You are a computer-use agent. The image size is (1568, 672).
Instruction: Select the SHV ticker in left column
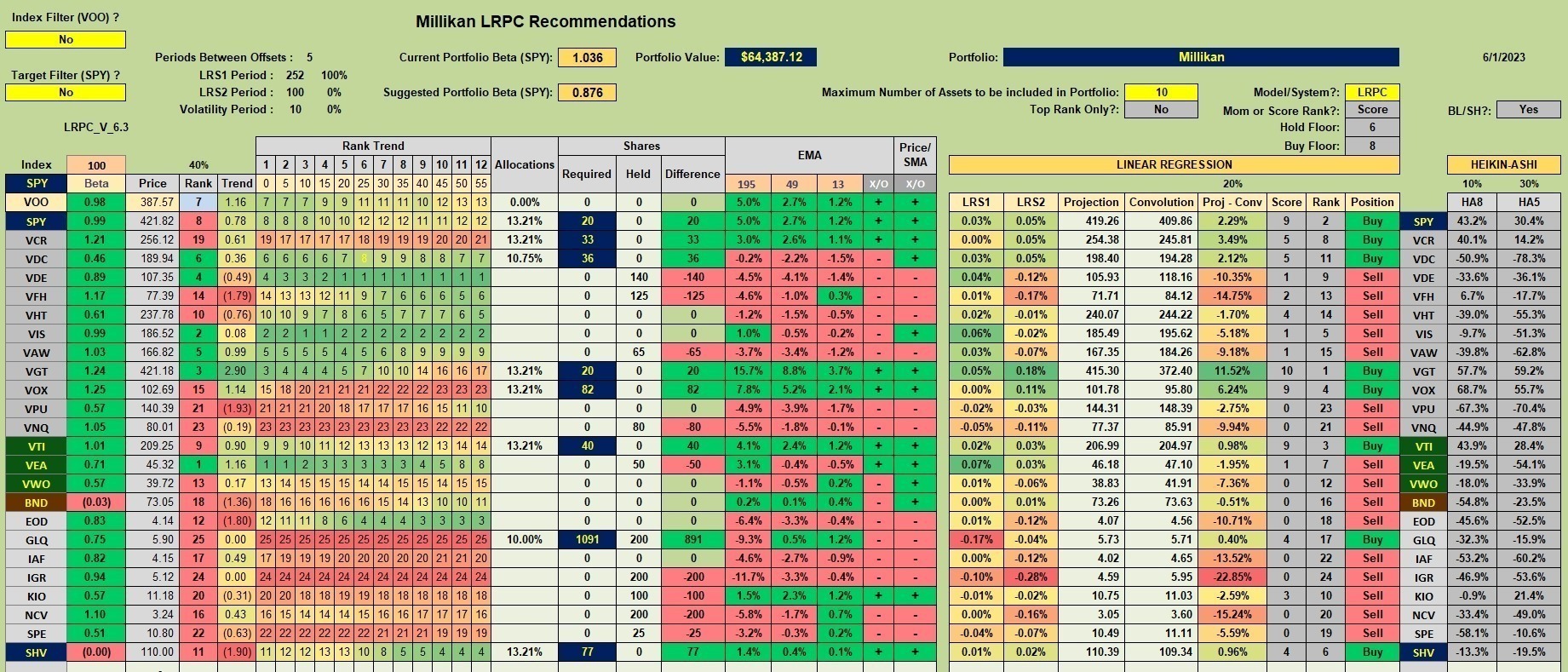pos(36,652)
